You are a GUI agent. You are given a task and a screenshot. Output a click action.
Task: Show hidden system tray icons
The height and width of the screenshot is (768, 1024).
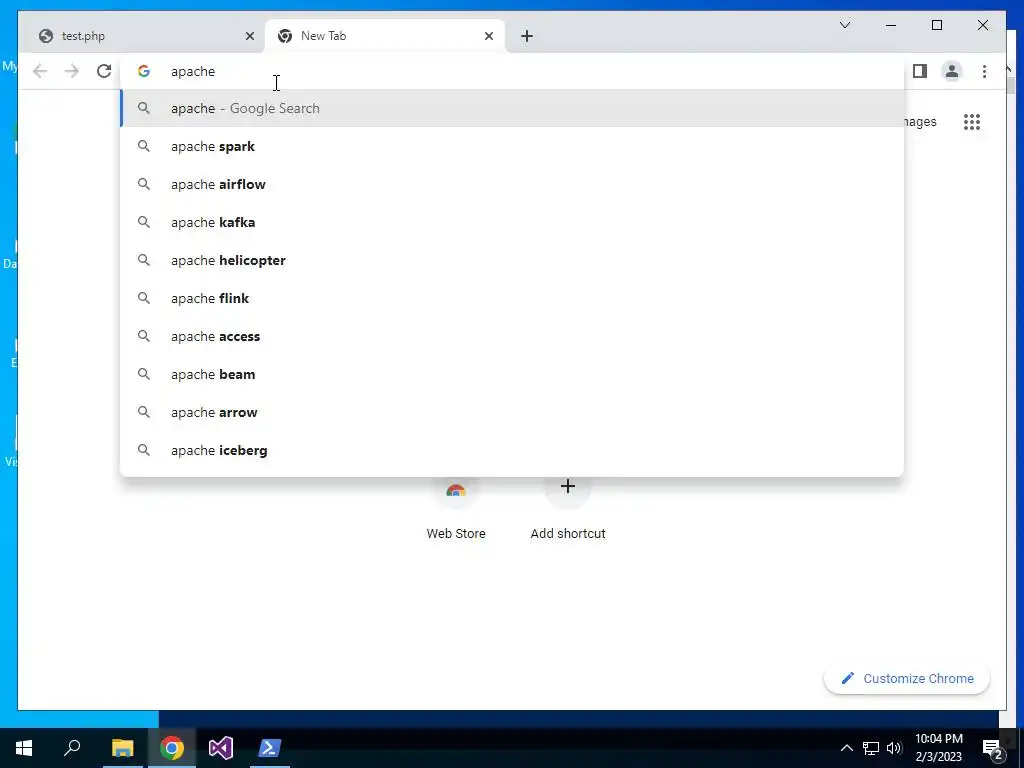pos(846,748)
